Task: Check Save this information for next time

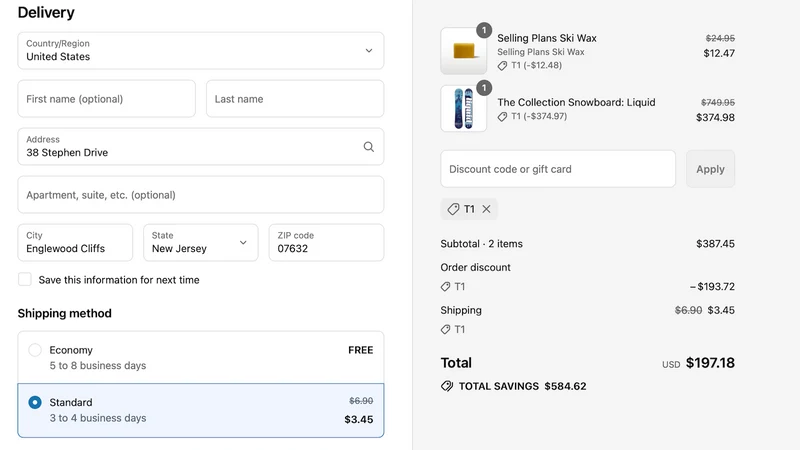Action: pyautogui.click(x=24, y=279)
